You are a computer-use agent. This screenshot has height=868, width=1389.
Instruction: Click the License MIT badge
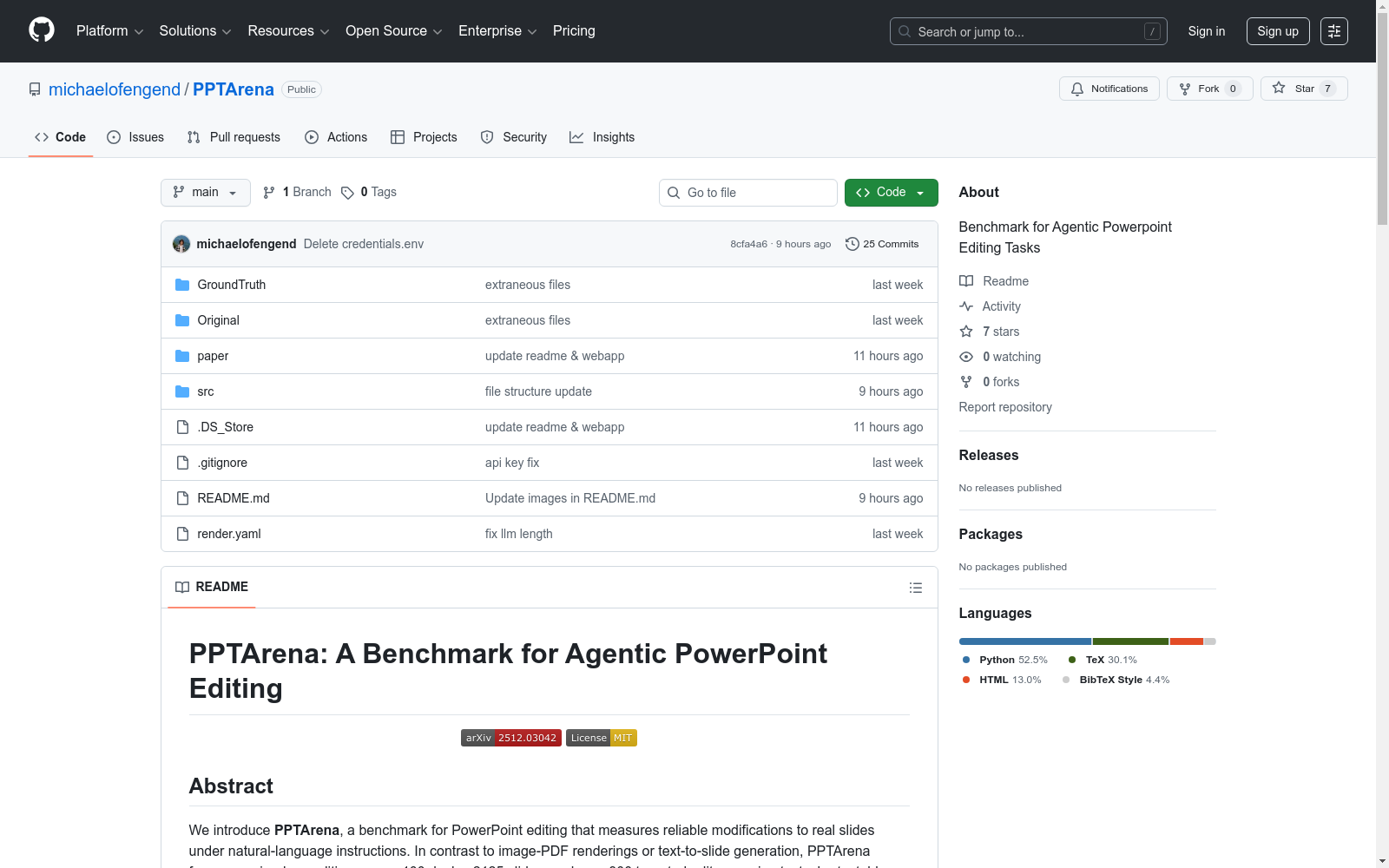point(602,738)
